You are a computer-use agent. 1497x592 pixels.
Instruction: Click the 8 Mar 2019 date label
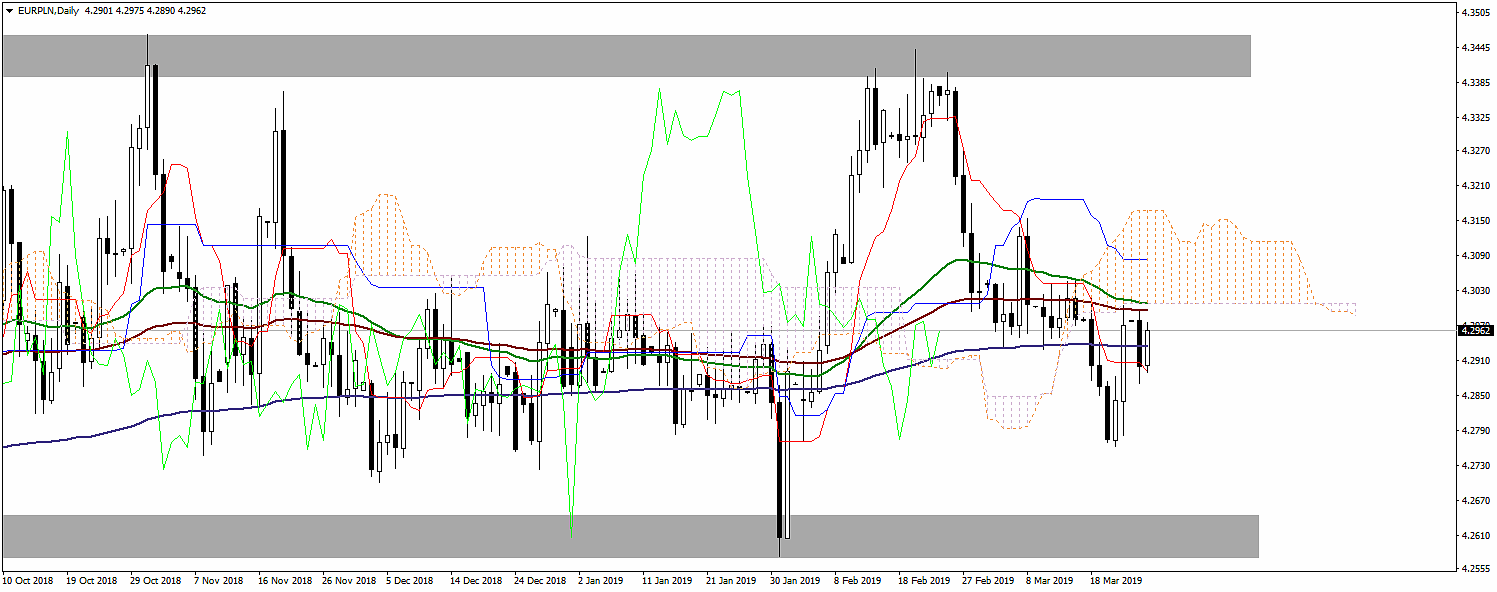(x=1049, y=580)
